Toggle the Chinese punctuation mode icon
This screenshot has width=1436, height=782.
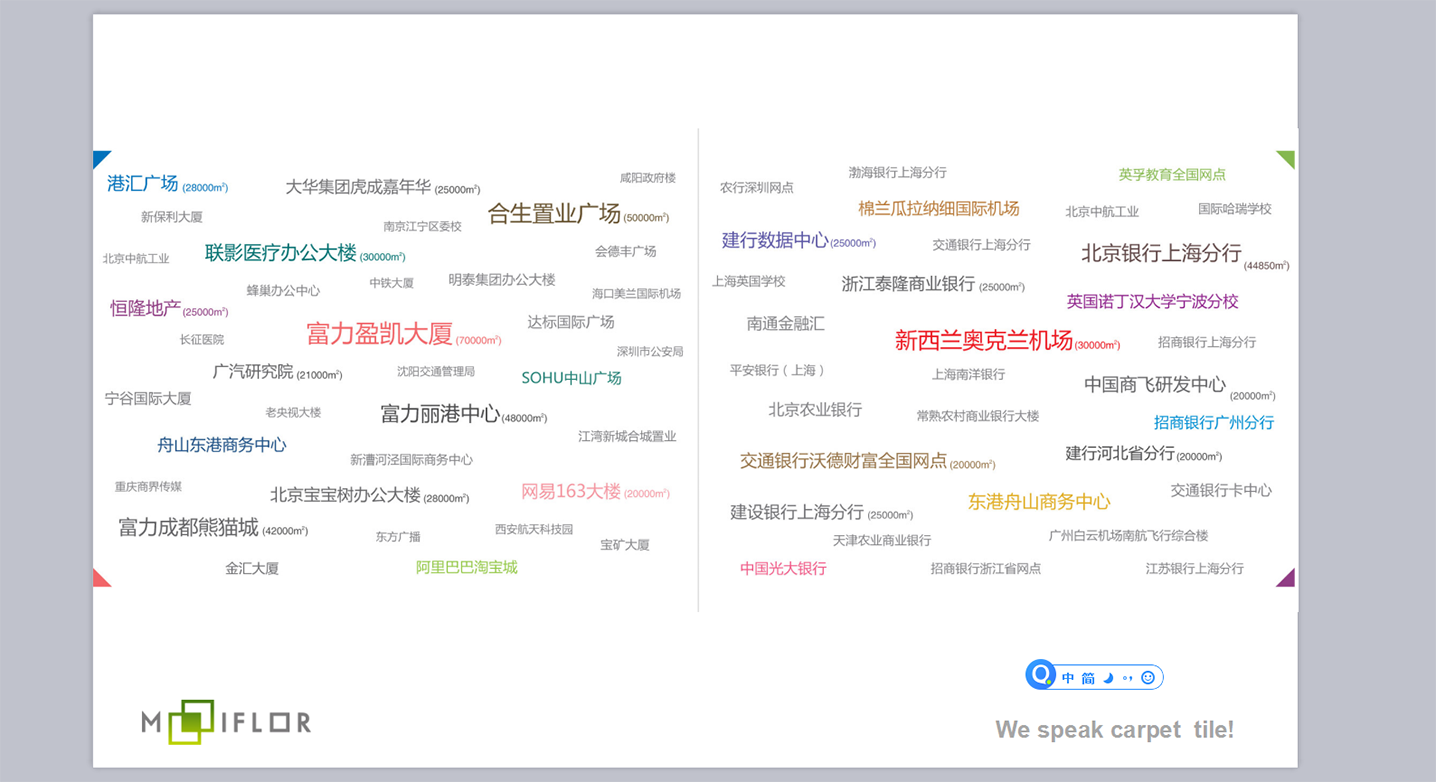pos(1127,678)
